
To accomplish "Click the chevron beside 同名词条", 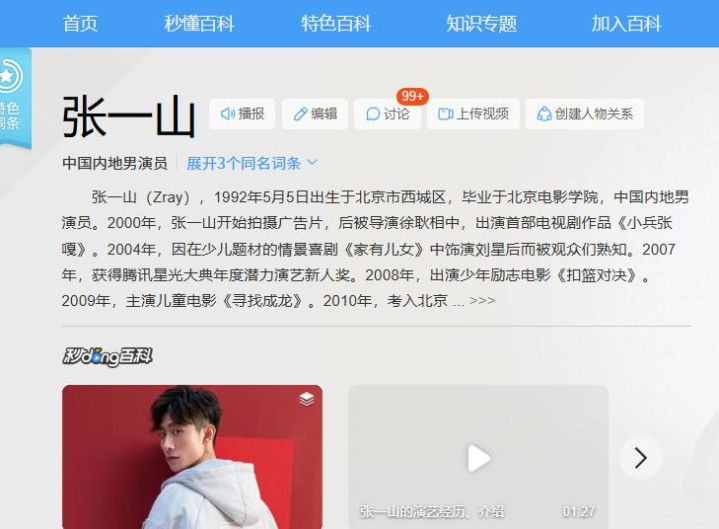I will pyautogui.click(x=312, y=162).
